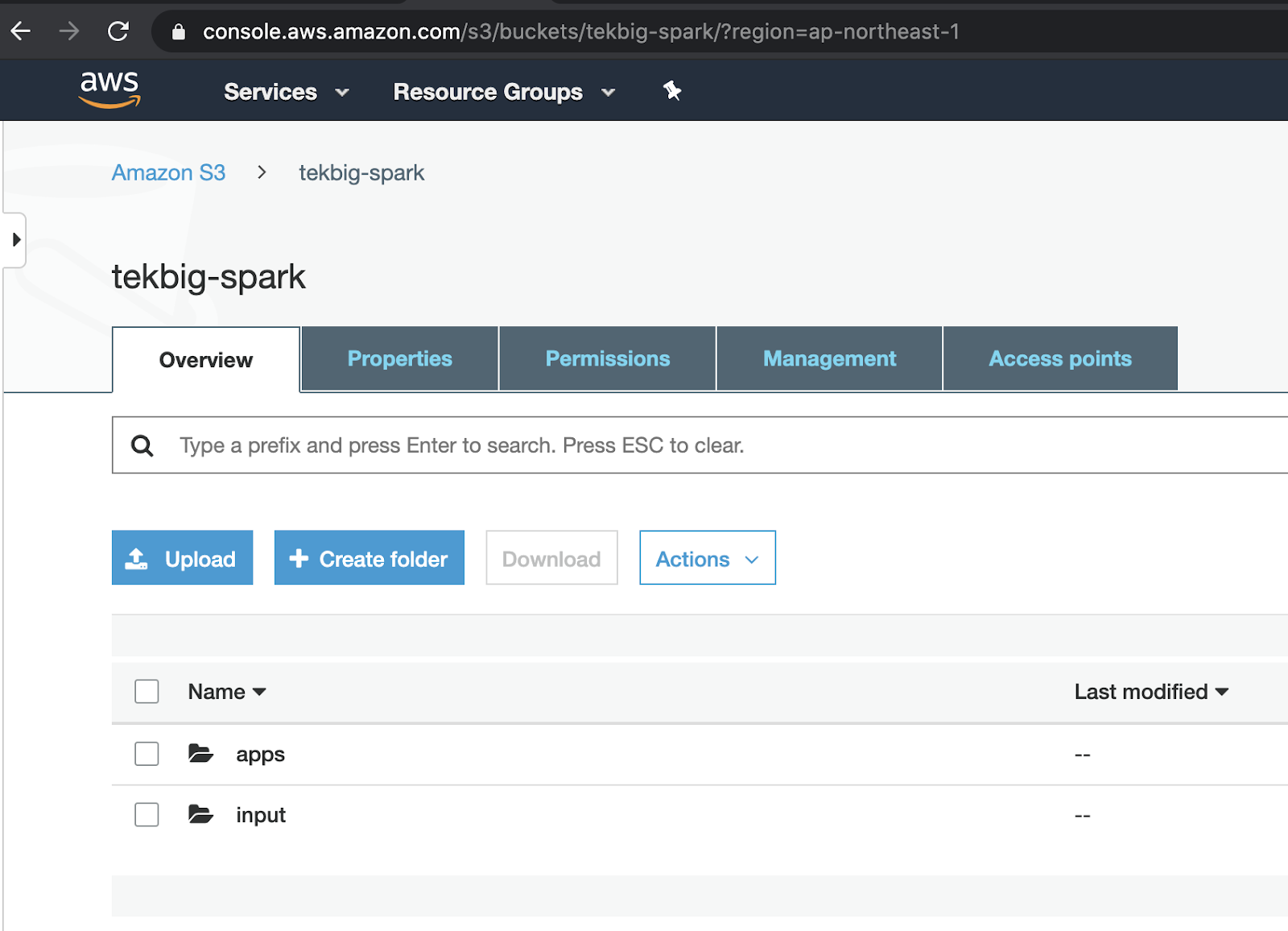Open the Resource Groups dropdown

click(x=504, y=92)
